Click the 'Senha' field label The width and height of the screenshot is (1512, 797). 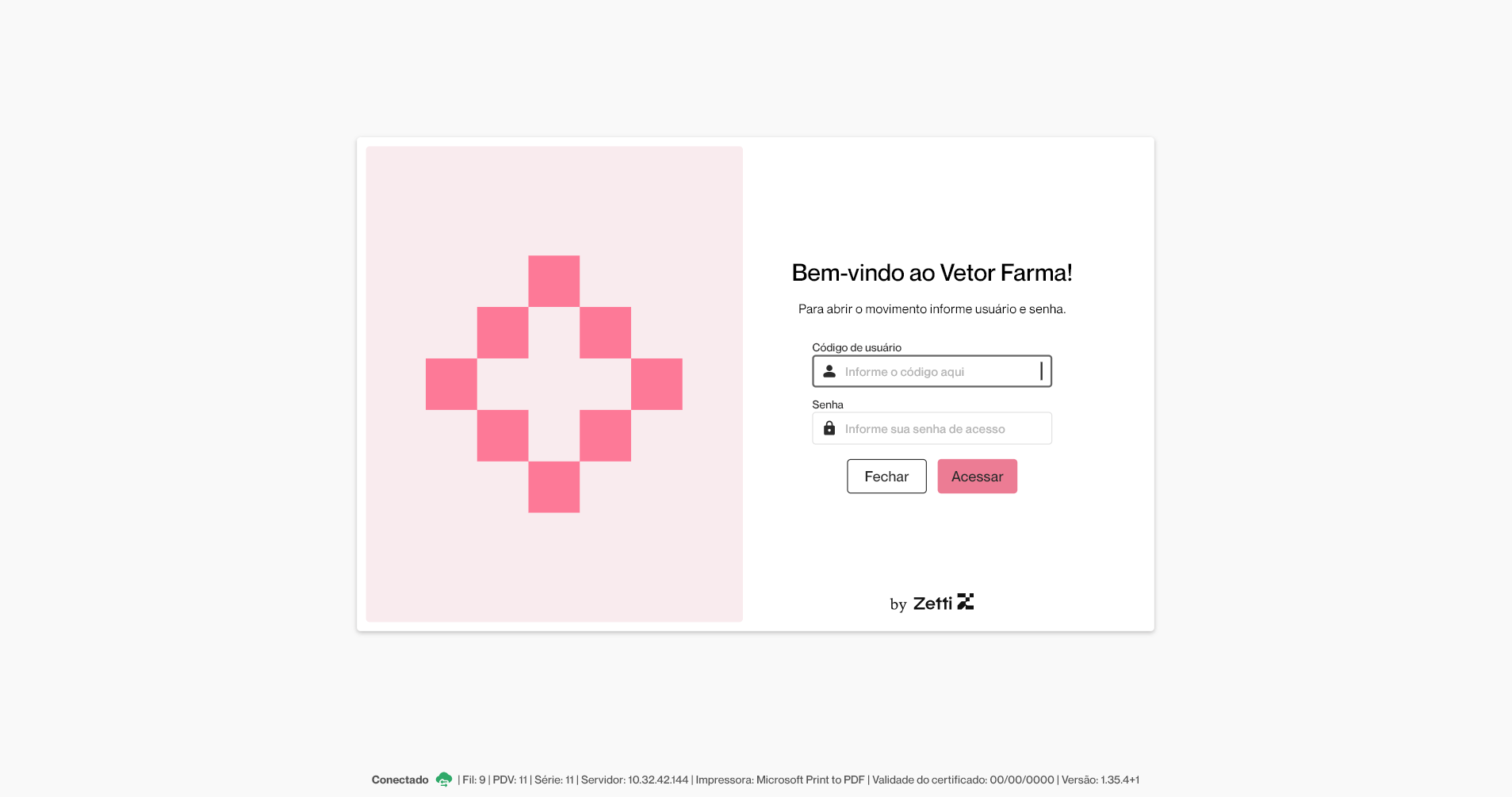click(828, 404)
